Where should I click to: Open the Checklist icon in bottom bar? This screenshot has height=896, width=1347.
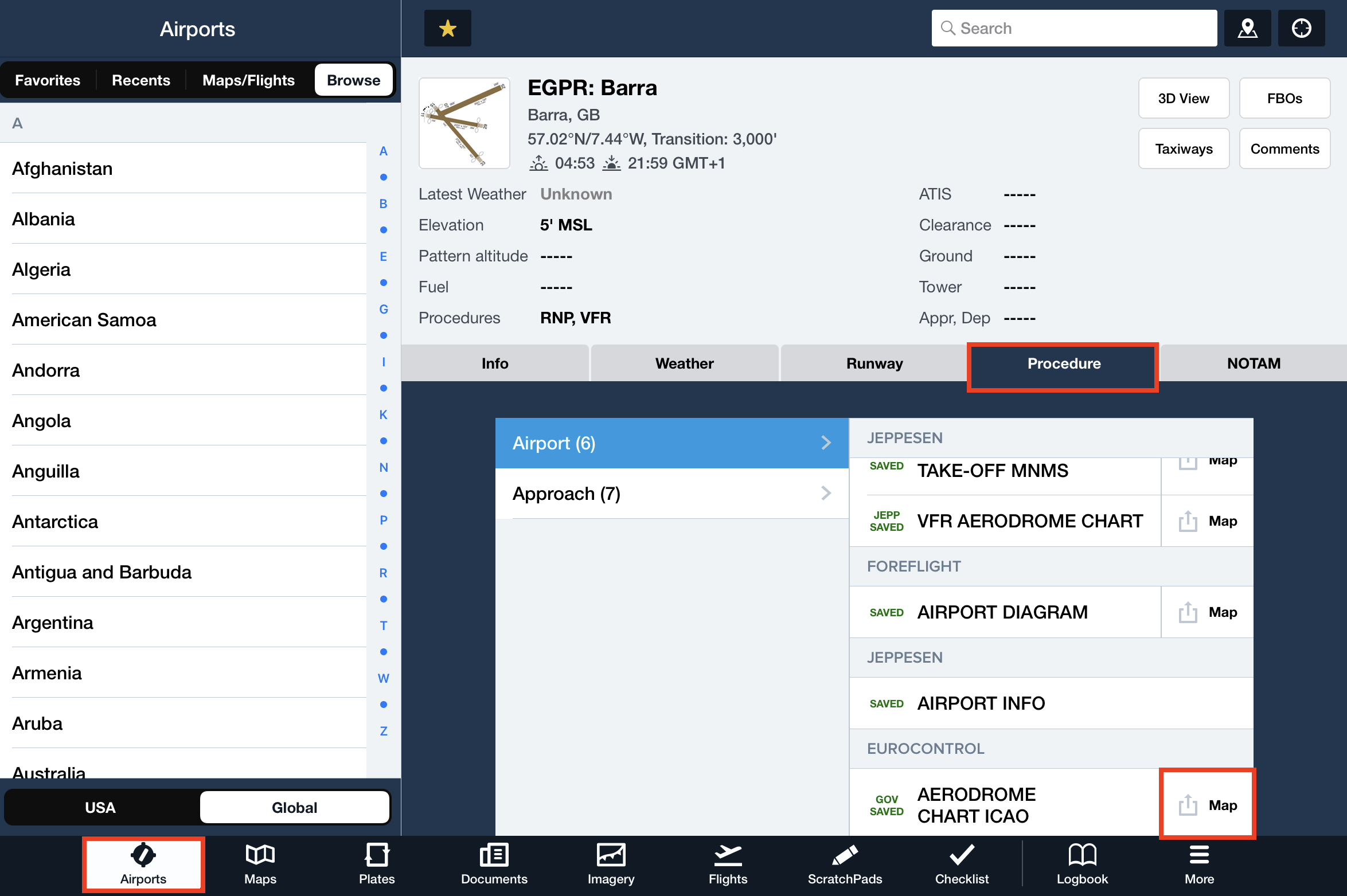click(x=962, y=864)
